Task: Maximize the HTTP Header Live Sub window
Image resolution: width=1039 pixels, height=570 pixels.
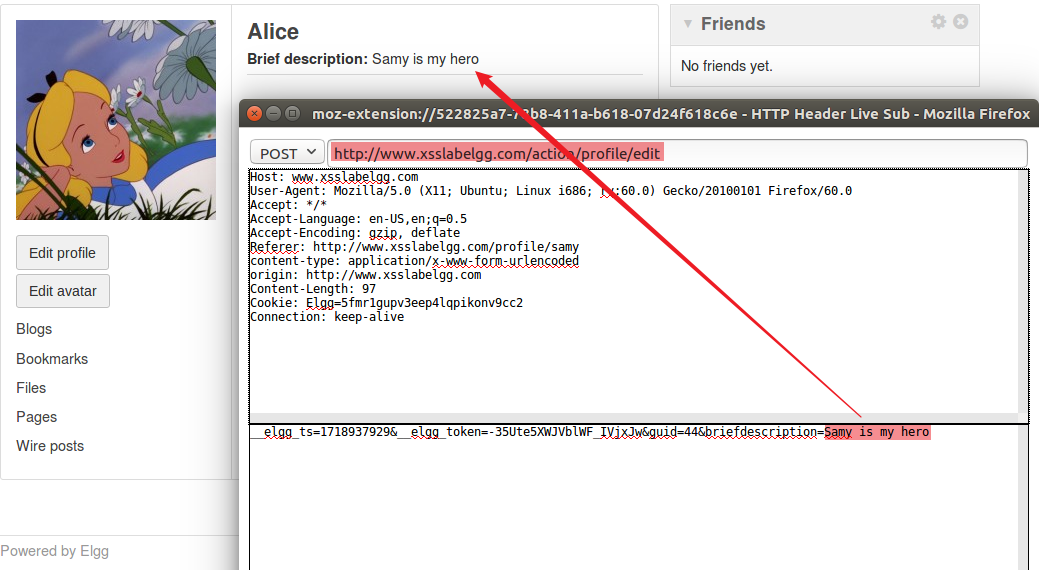Action: pyautogui.click(x=292, y=113)
